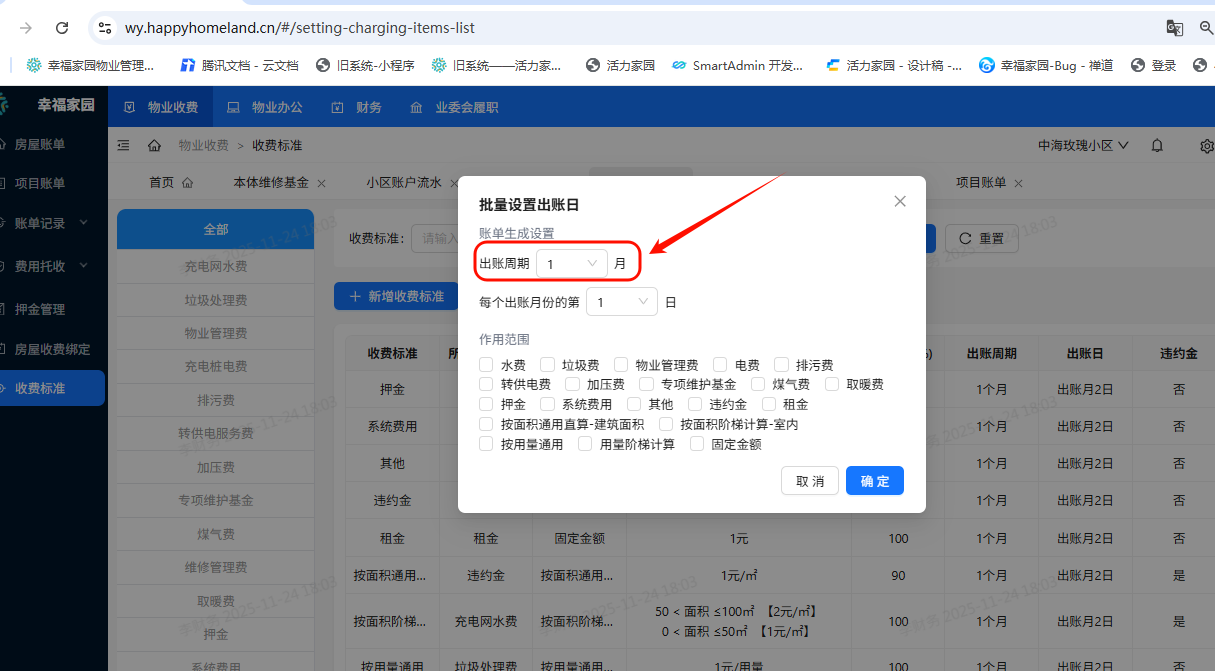Select the 排污费 item in sidebar list
The width and height of the screenshot is (1215, 671).
coord(215,399)
